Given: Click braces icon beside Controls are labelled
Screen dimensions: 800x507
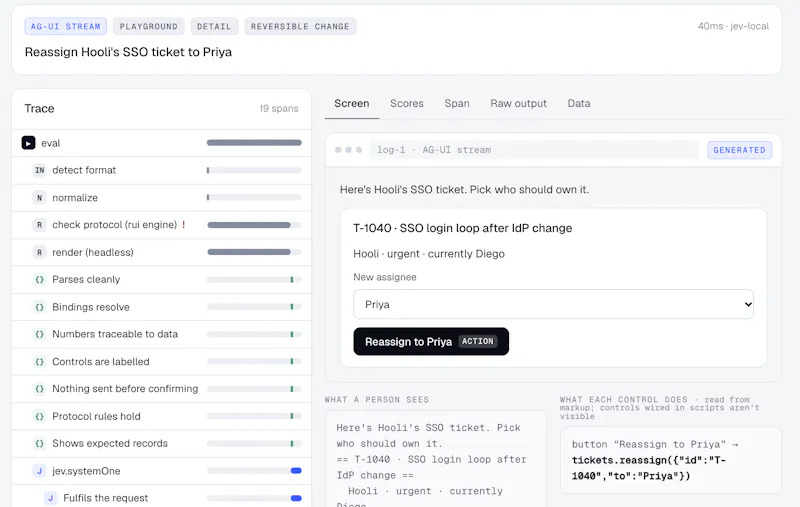Looking at the screenshot, I should (39, 362).
